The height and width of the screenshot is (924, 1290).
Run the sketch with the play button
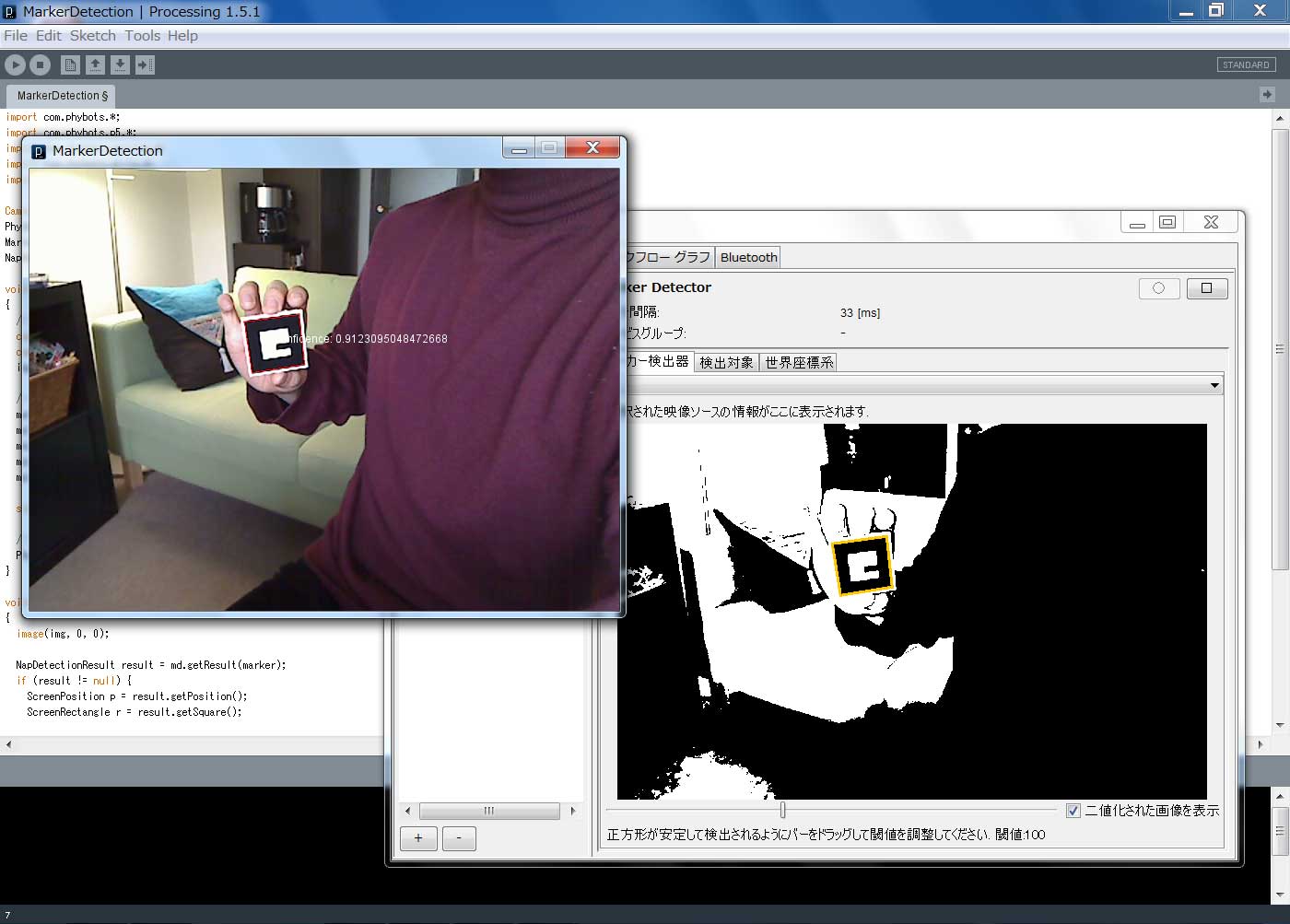click(16, 64)
